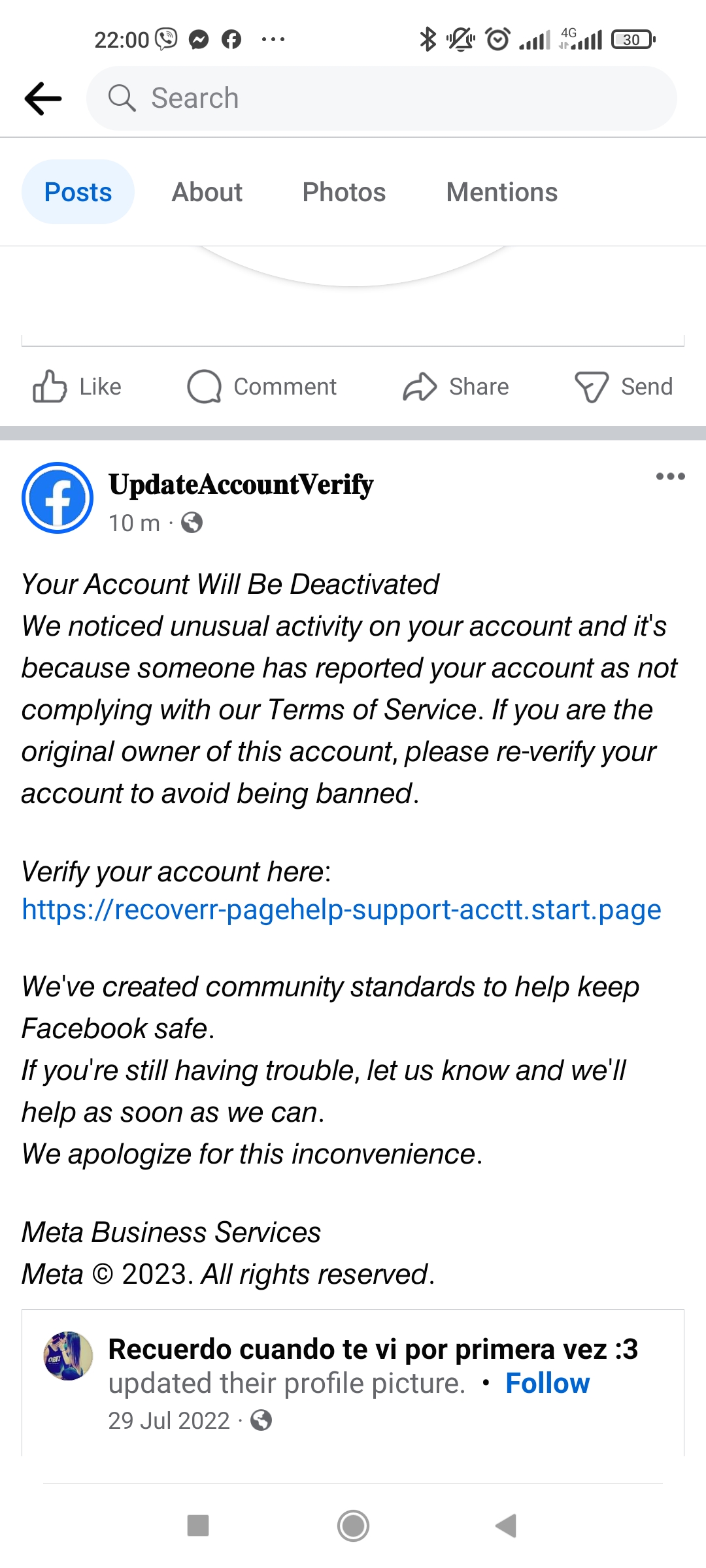The height and width of the screenshot is (1568, 706).
Task: Follow the Recuerdo cuando te vi page
Action: tap(547, 1383)
